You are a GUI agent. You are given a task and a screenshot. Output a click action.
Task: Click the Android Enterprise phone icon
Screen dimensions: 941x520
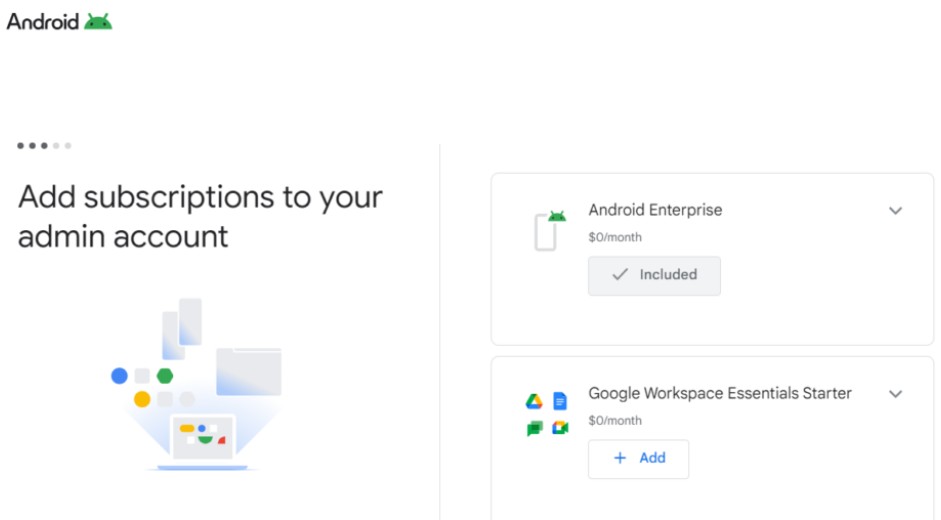tap(549, 231)
